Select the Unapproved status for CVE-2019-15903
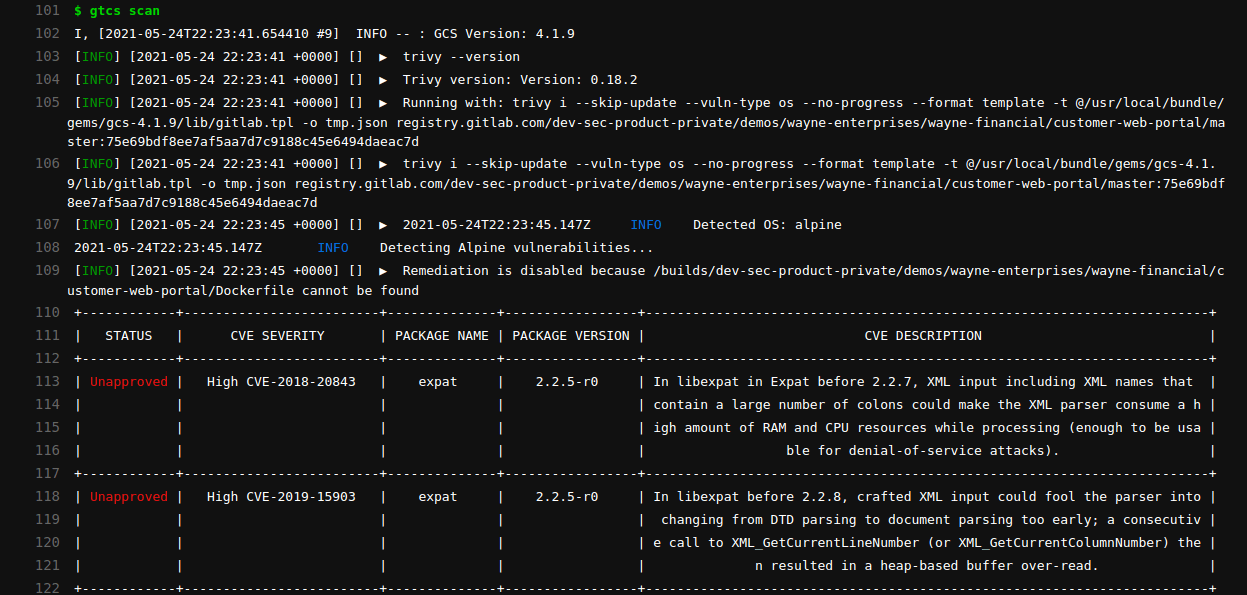The image size is (1247, 595). pyautogui.click(x=128, y=496)
